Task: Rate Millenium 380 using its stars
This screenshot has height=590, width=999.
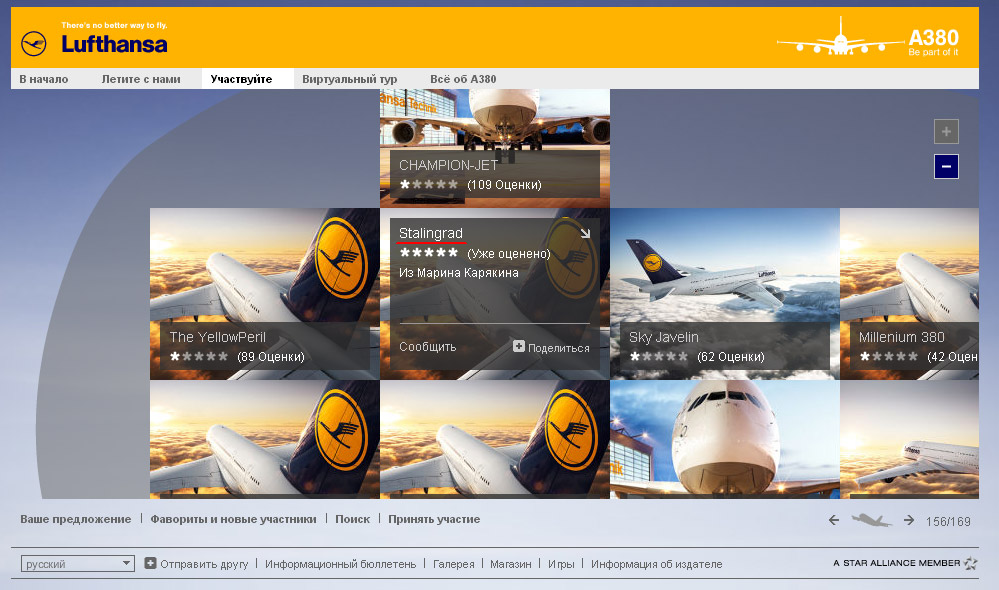Action: tap(889, 357)
